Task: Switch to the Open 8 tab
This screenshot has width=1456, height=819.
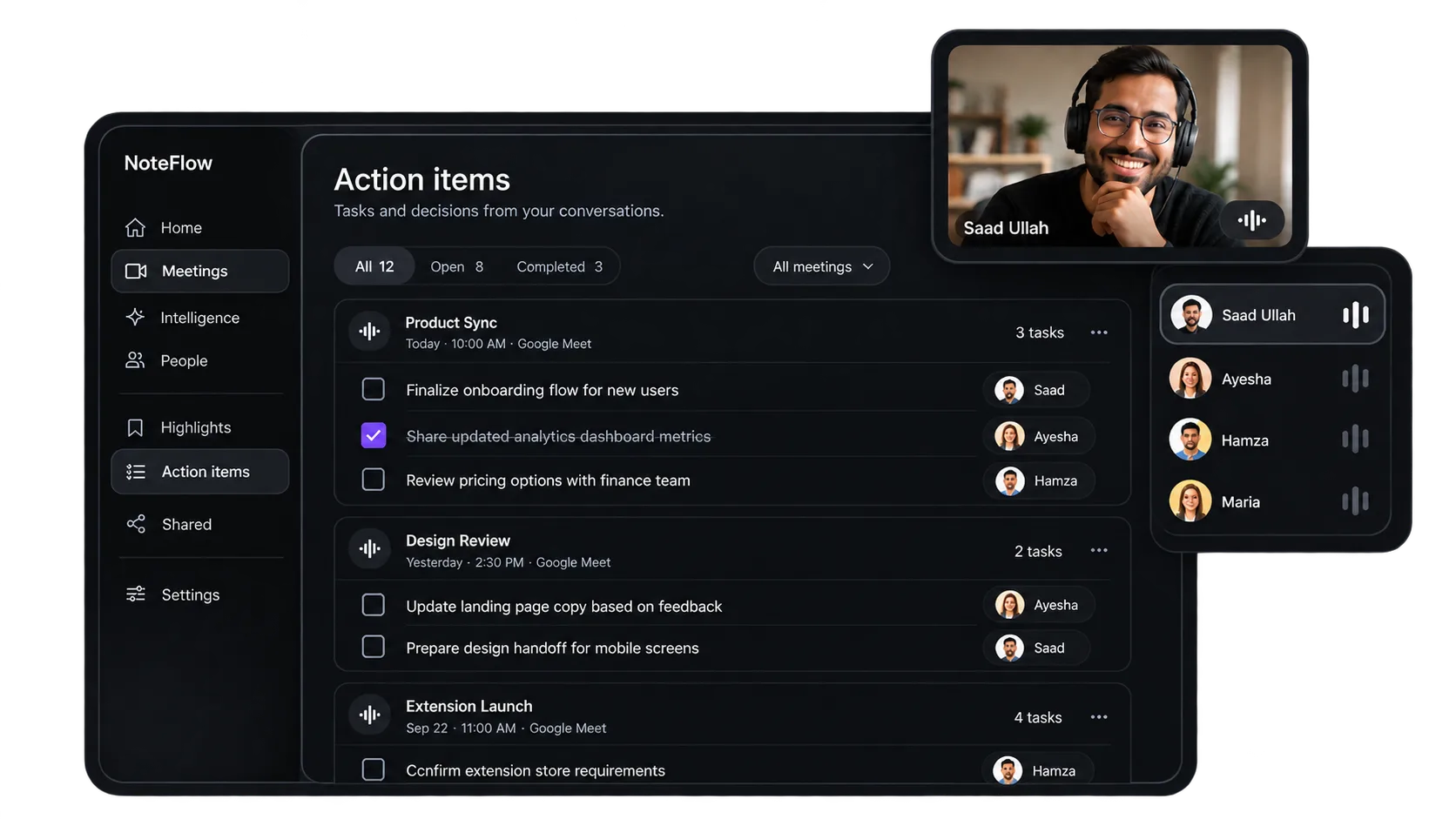Action: [456, 266]
